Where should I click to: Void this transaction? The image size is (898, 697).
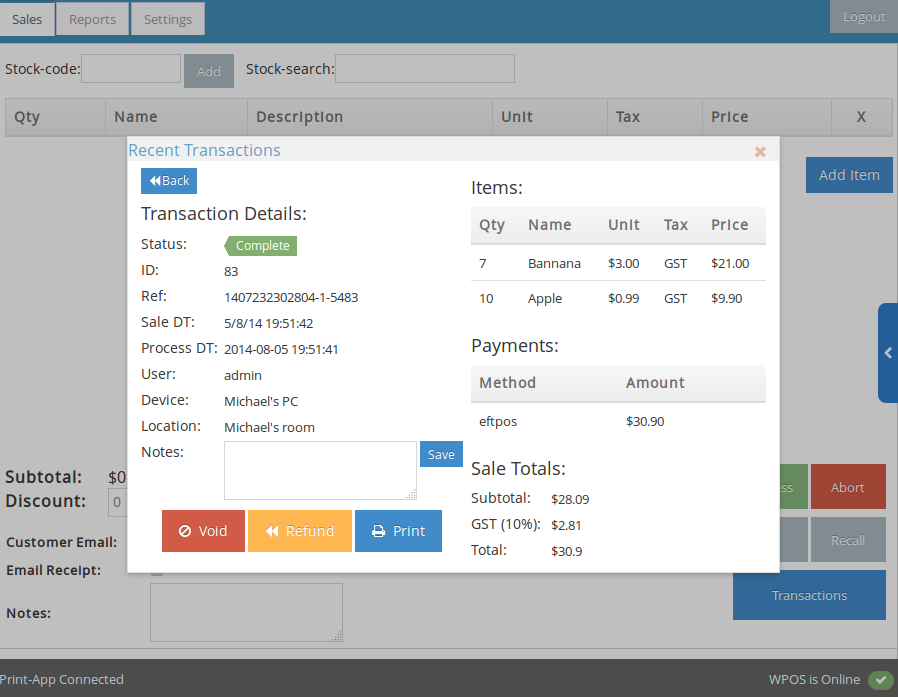[x=203, y=531]
